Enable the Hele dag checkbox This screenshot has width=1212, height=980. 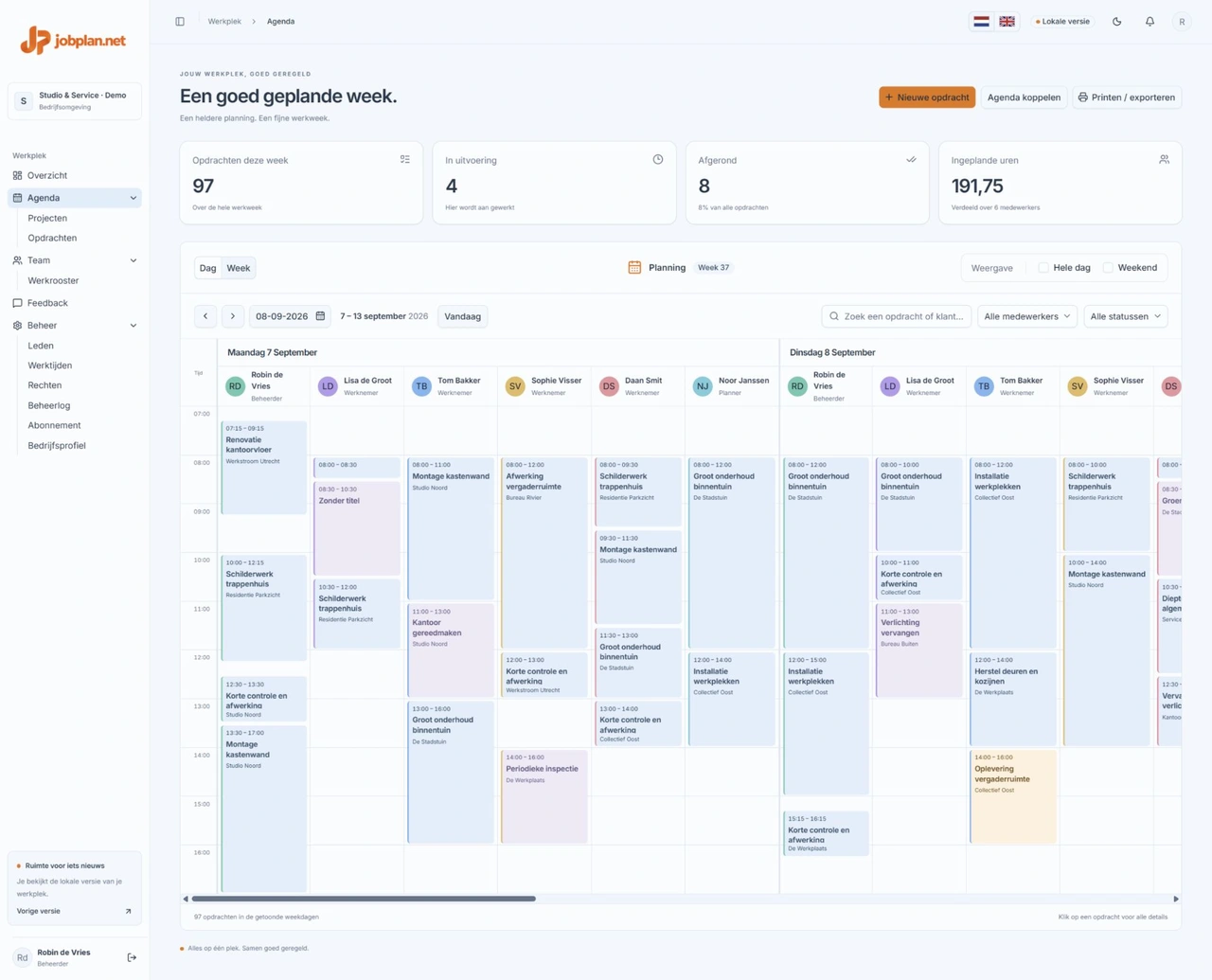[x=1043, y=268]
